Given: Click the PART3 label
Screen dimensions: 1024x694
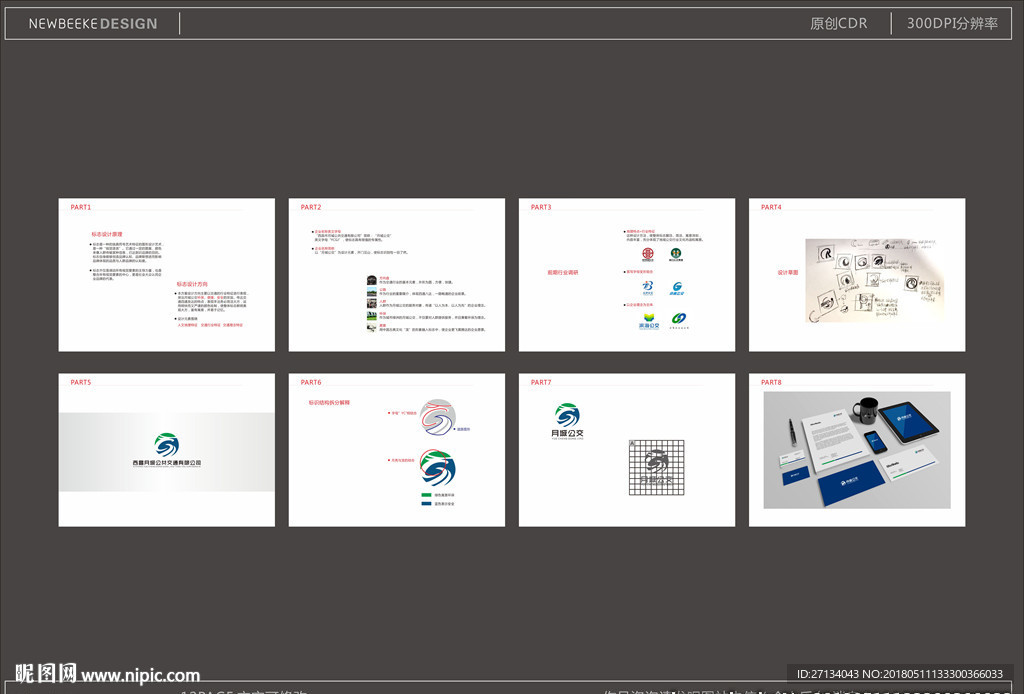Looking at the screenshot, I should click(x=541, y=207).
